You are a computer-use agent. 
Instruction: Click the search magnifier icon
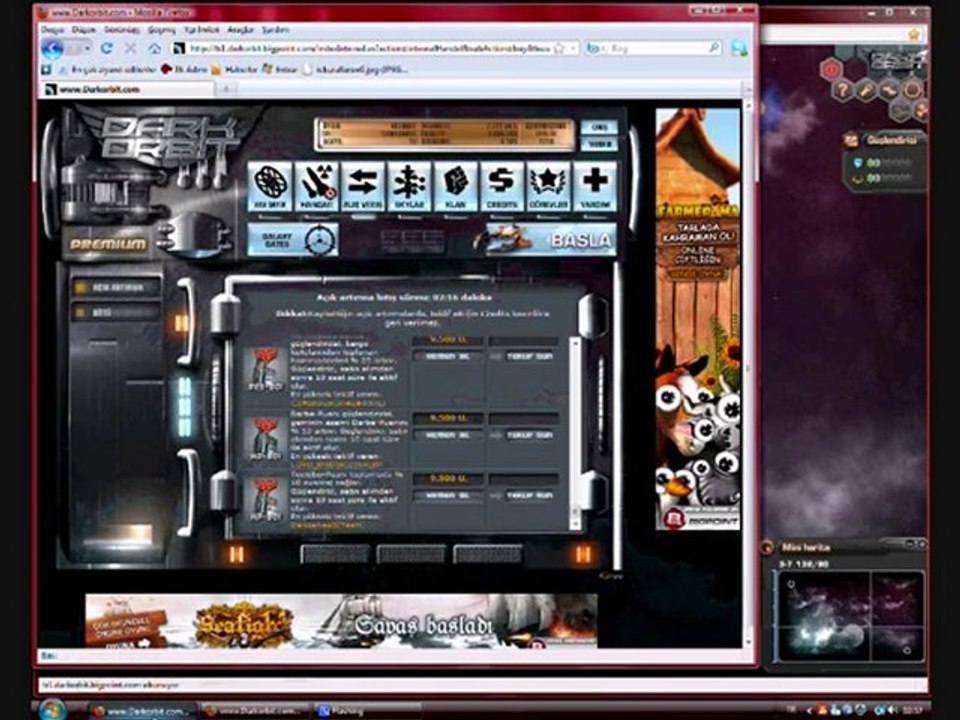[714, 48]
